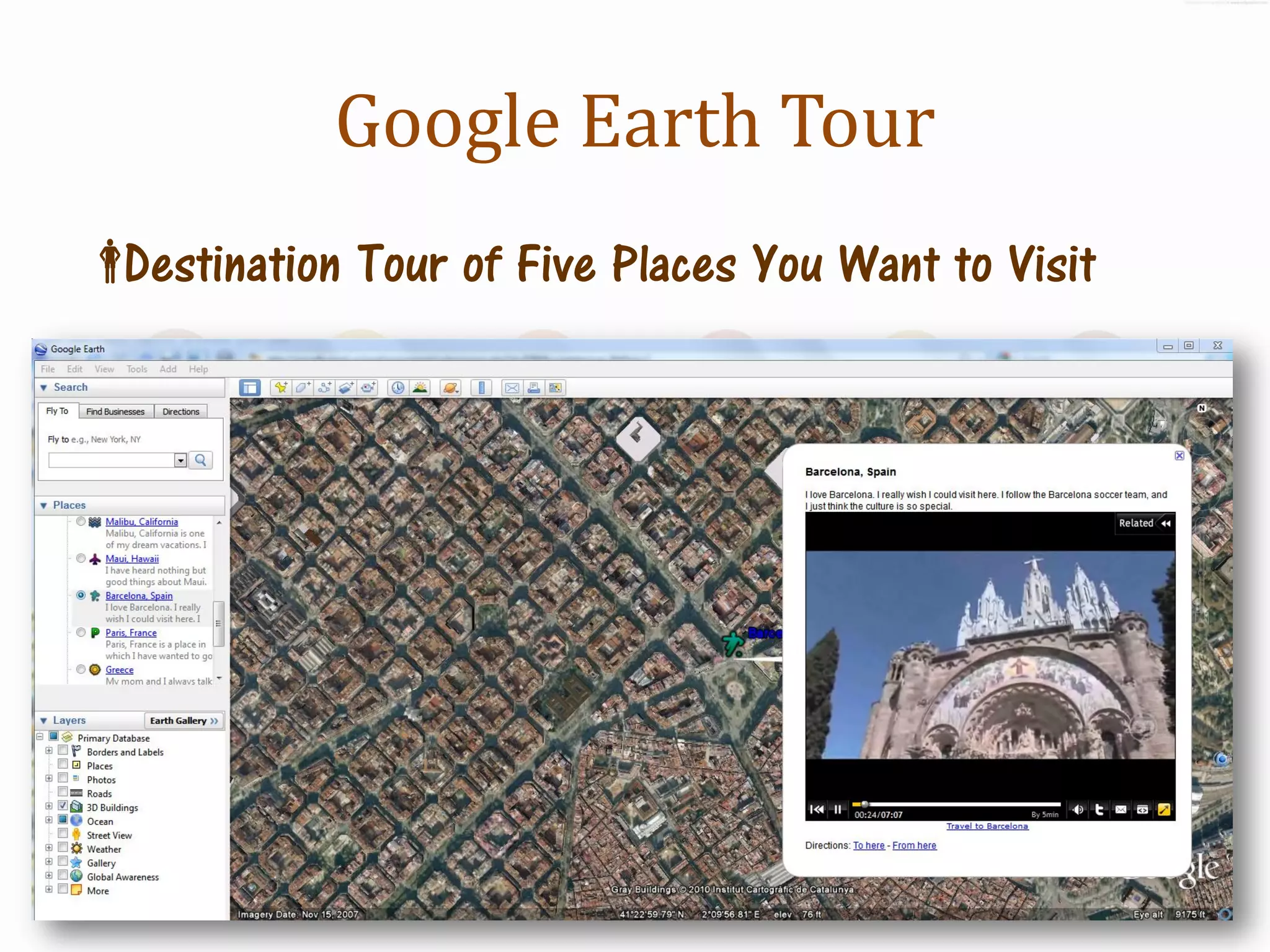Enable the Borders and Labels layer checkbox
Image resolution: width=1270 pixels, height=952 pixels.
pos(63,751)
